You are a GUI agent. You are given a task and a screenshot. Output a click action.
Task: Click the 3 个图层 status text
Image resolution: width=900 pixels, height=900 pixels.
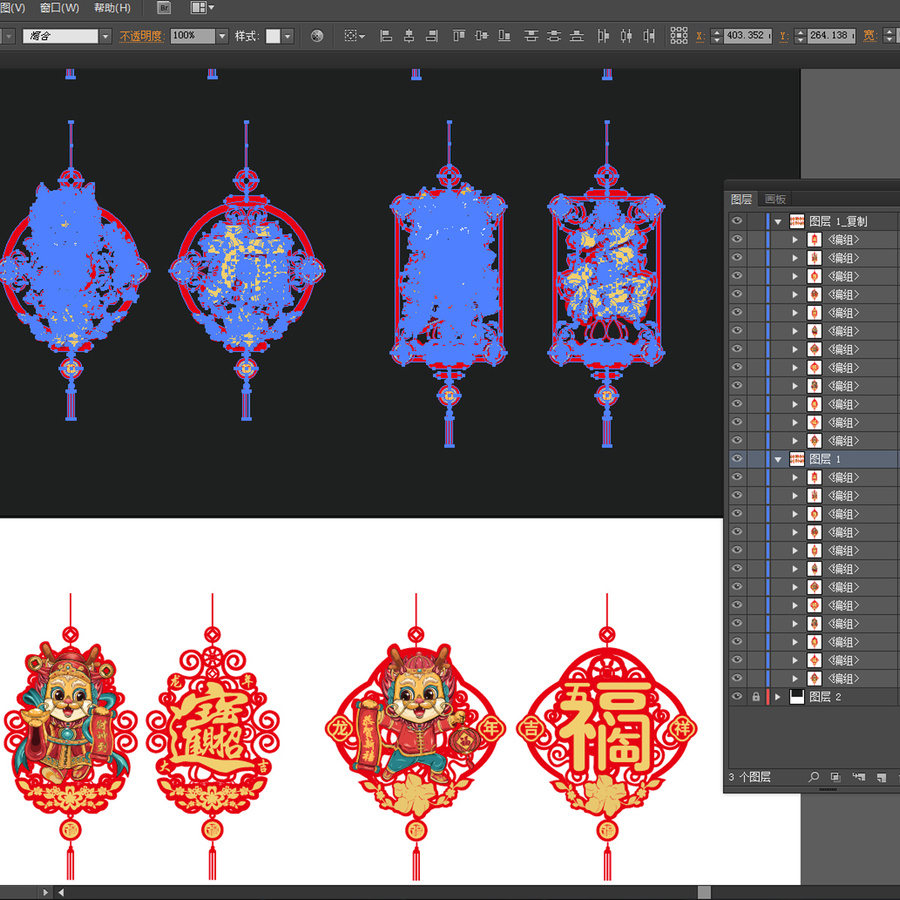point(749,777)
